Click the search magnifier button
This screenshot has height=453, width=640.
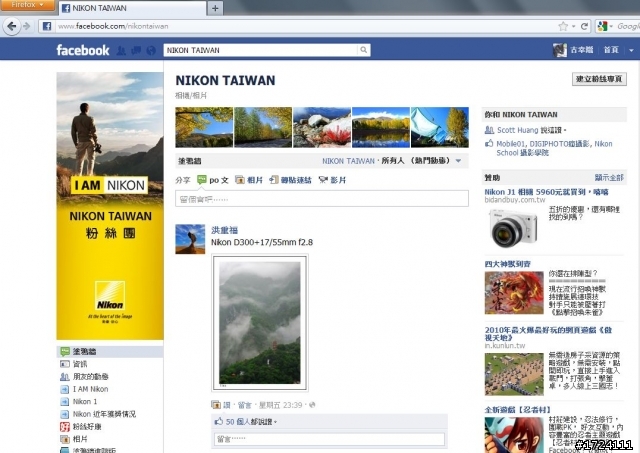click(364, 50)
